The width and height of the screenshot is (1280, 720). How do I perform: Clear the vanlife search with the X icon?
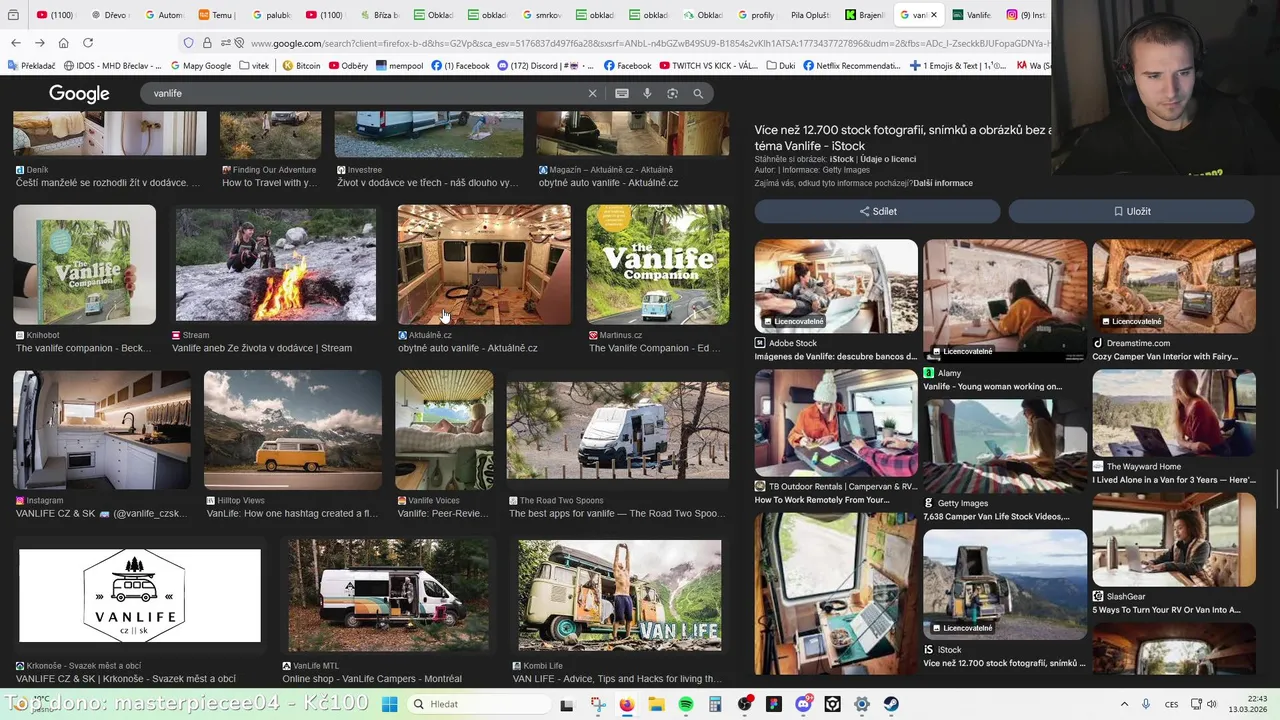(x=592, y=93)
